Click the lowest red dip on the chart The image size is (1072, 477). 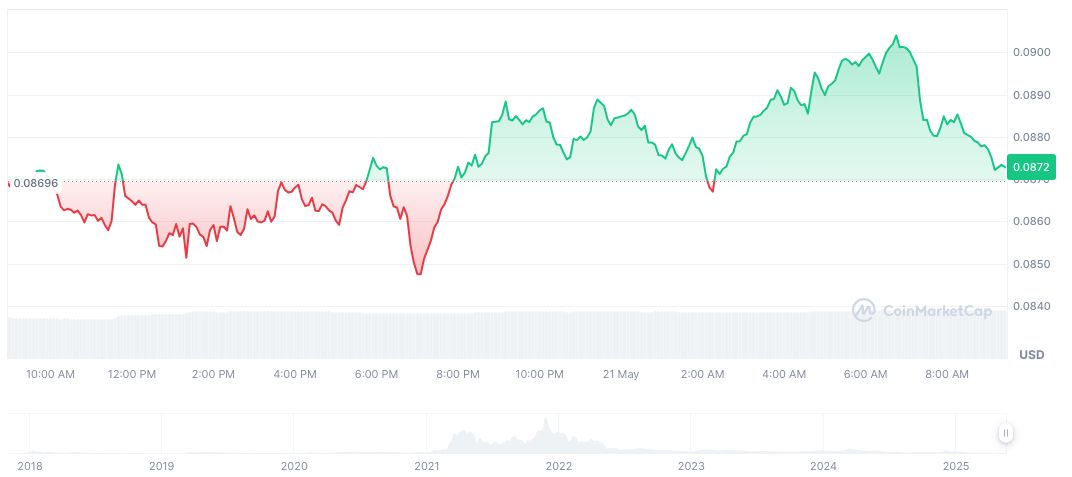coord(418,274)
